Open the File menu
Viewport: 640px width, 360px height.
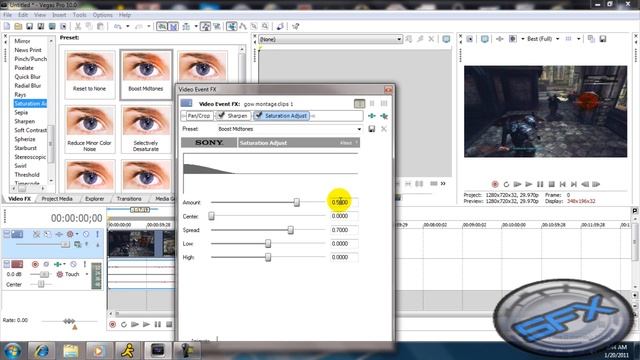[x=7, y=15]
